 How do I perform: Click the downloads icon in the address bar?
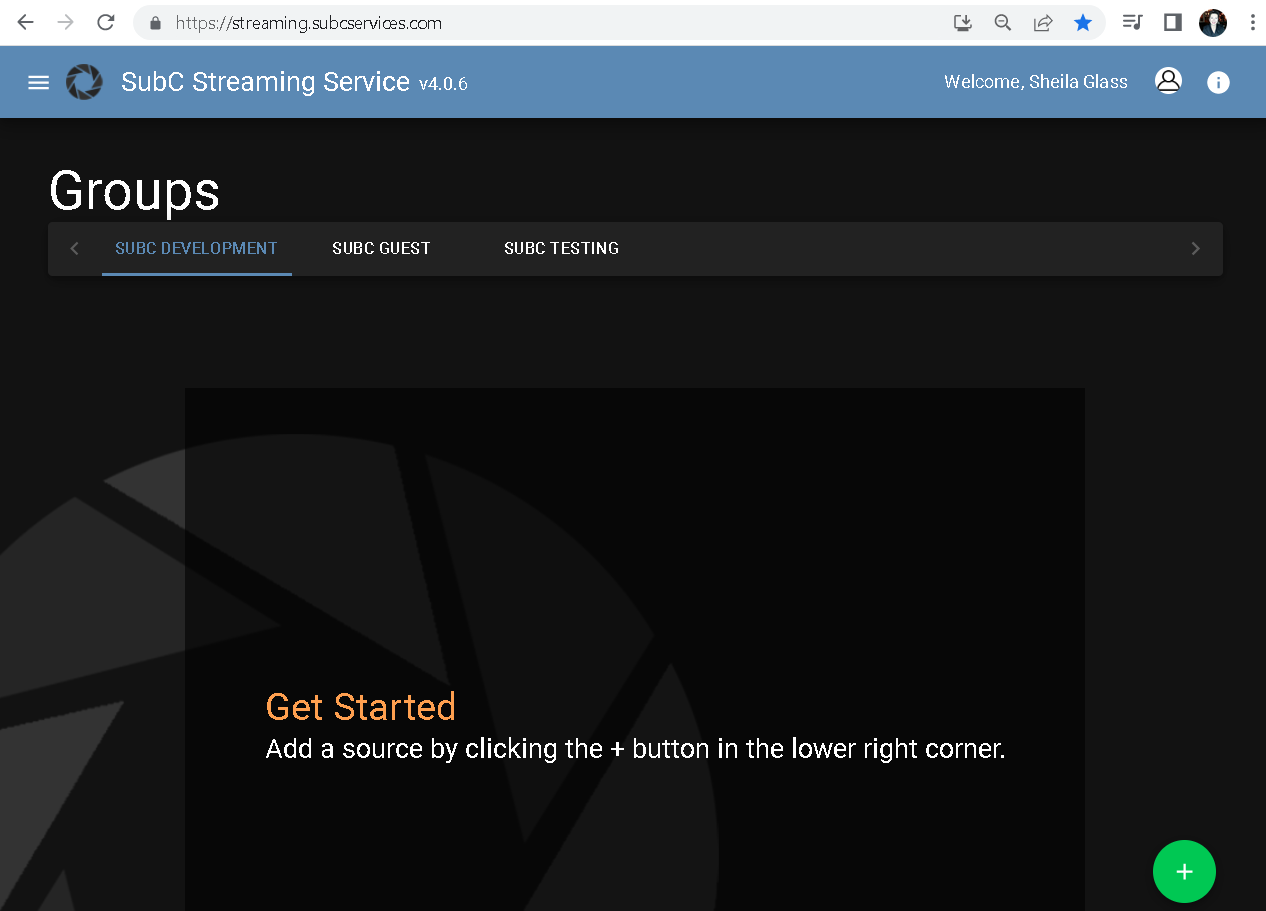962,22
